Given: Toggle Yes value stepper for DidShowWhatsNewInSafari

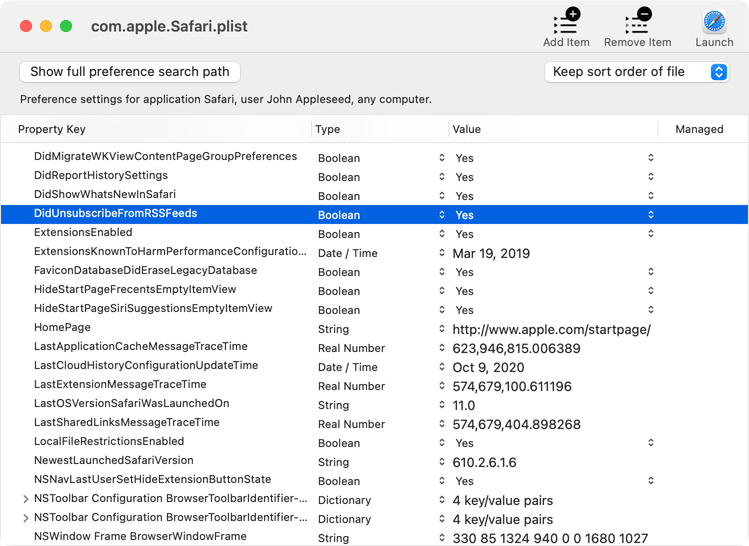Looking at the screenshot, I should (651, 195).
